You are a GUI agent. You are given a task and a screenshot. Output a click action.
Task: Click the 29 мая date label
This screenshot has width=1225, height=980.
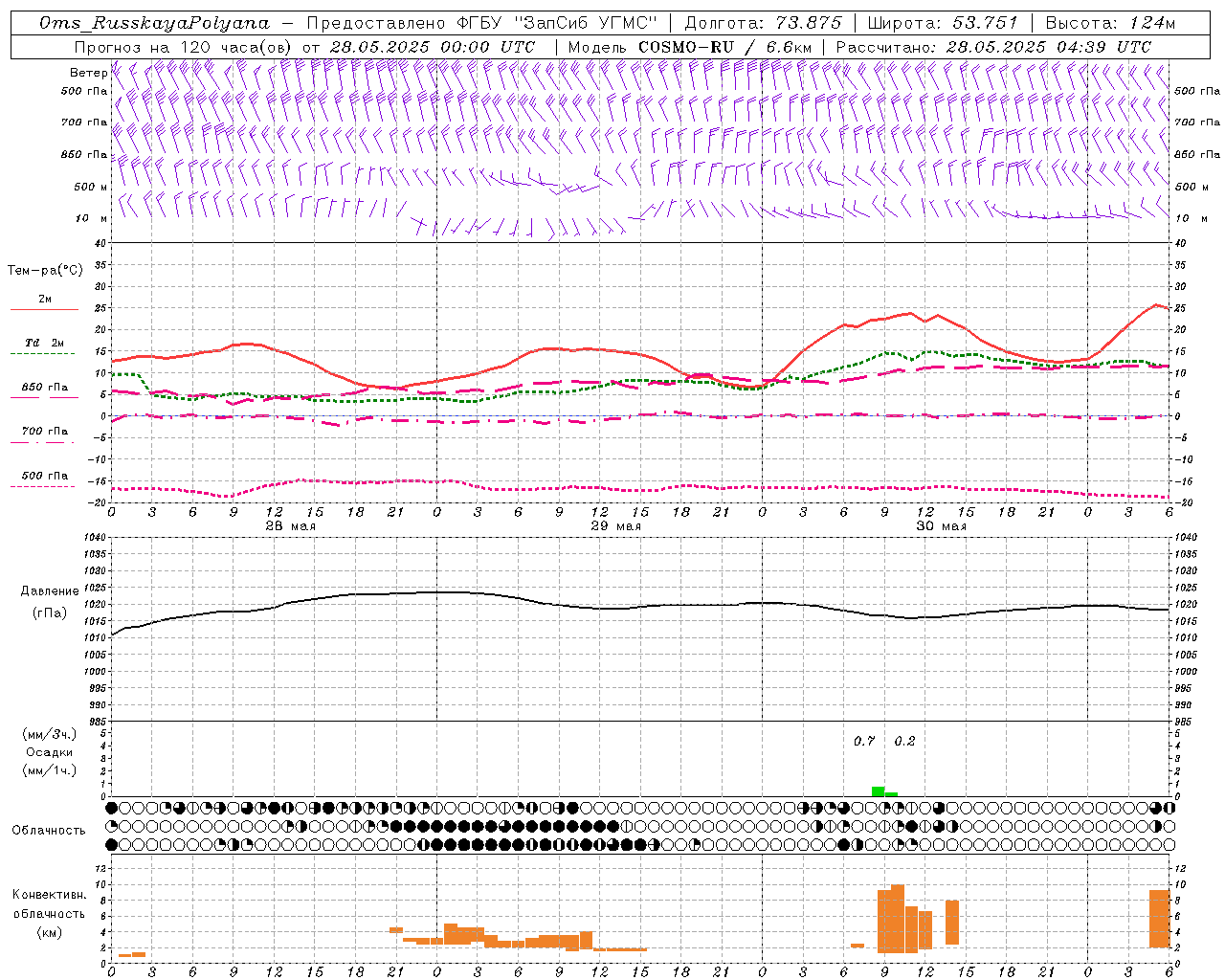click(615, 526)
